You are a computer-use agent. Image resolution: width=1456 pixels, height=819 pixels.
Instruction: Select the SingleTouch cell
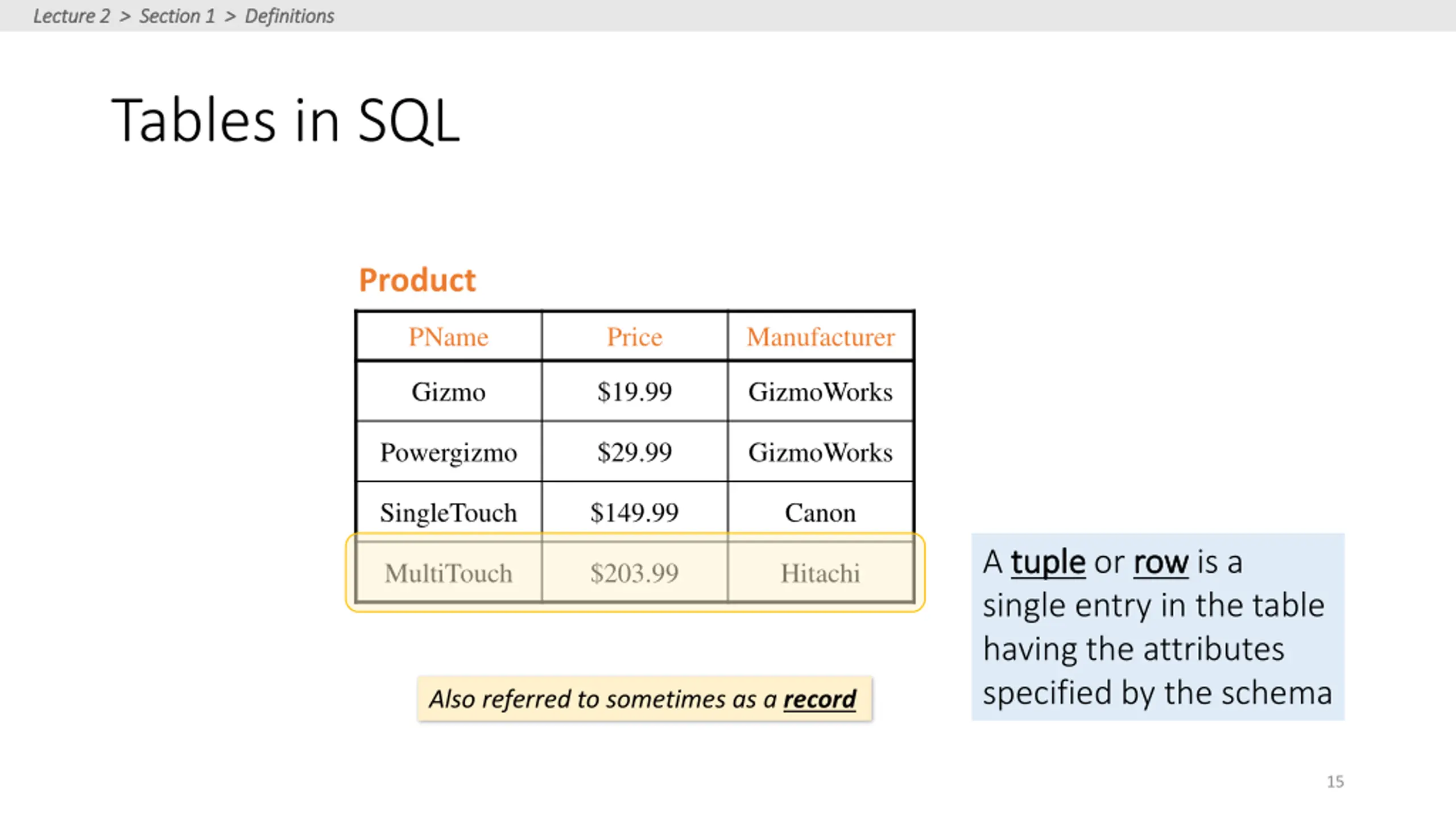[449, 512]
